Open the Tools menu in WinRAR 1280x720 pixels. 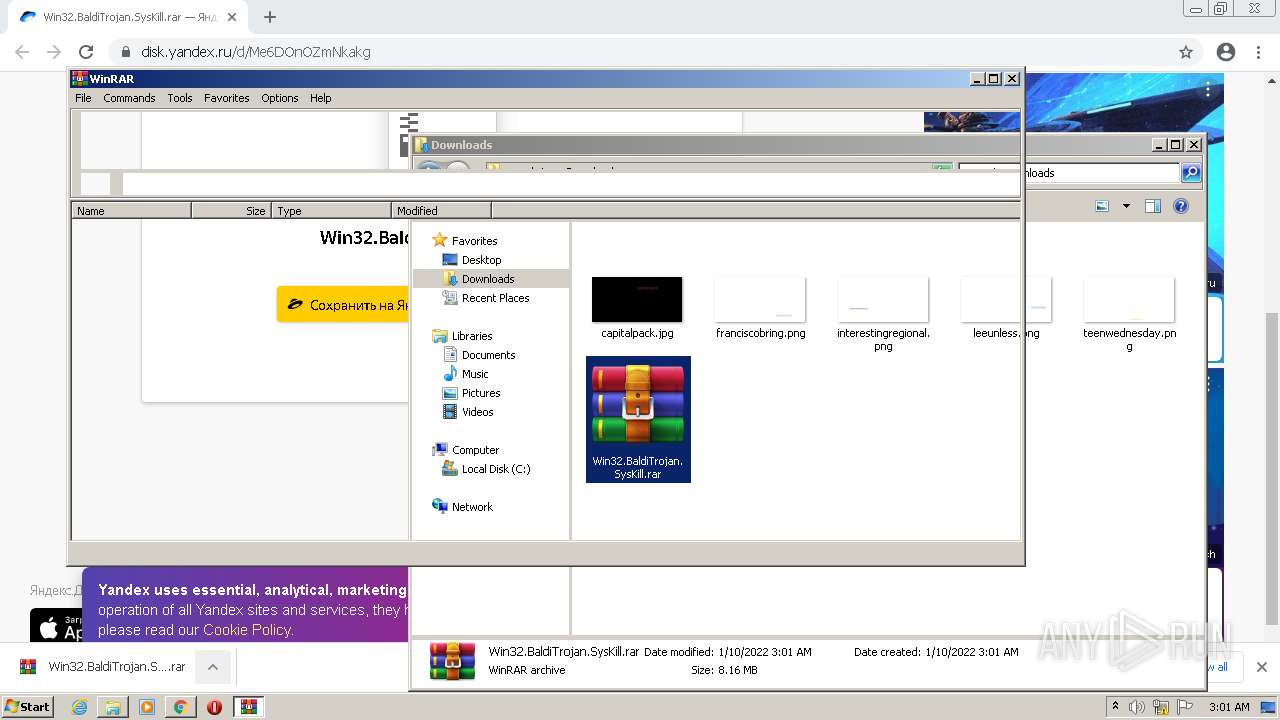point(180,98)
